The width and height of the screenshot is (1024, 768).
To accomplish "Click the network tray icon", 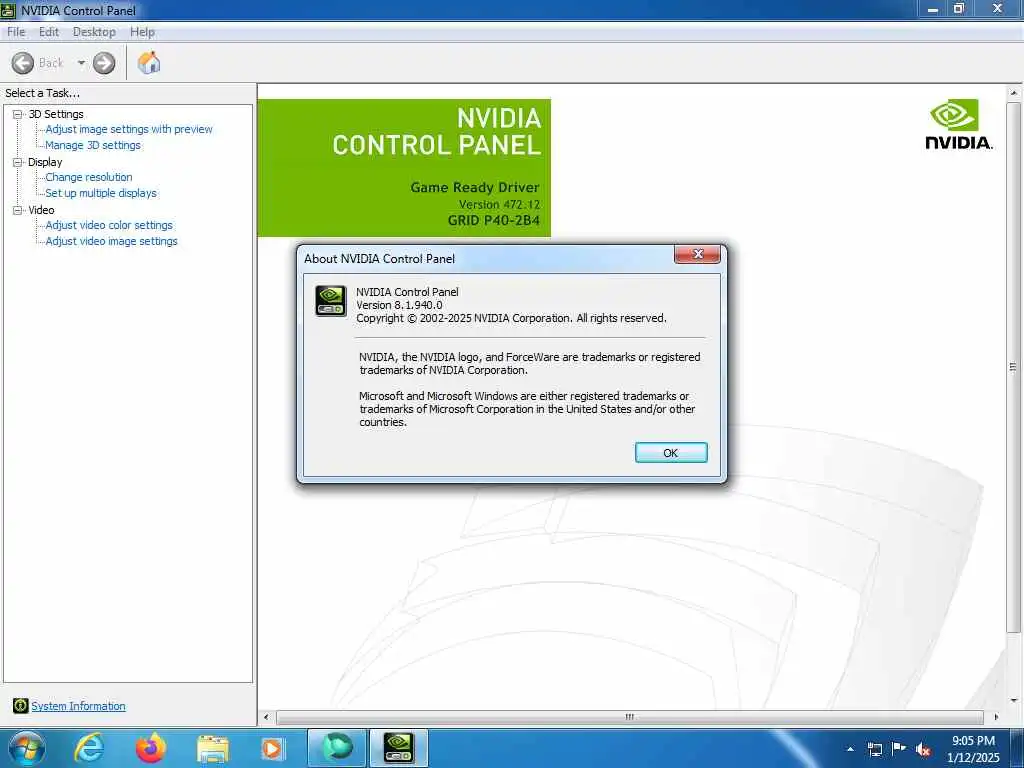I will click(x=874, y=749).
